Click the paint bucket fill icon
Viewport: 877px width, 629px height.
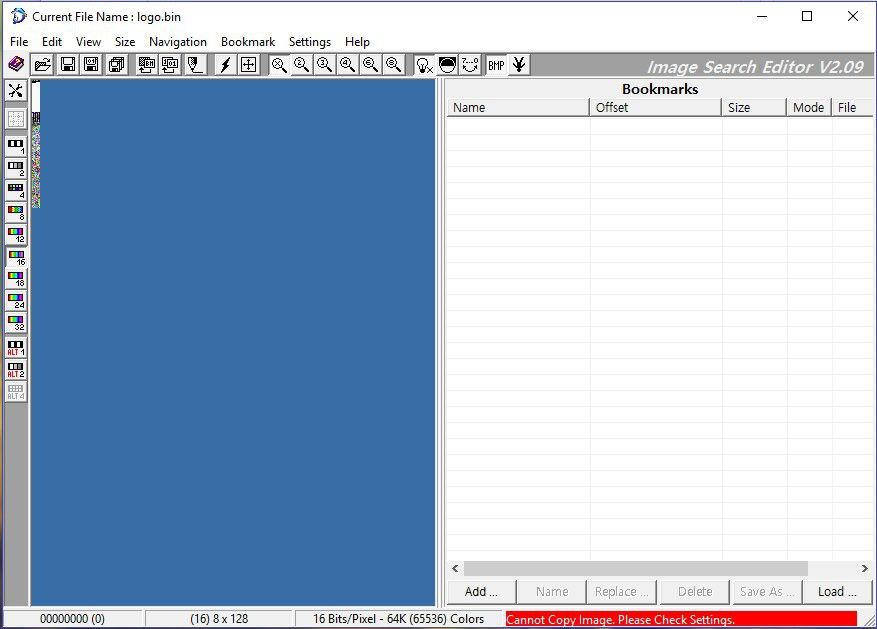click(195, 65)
